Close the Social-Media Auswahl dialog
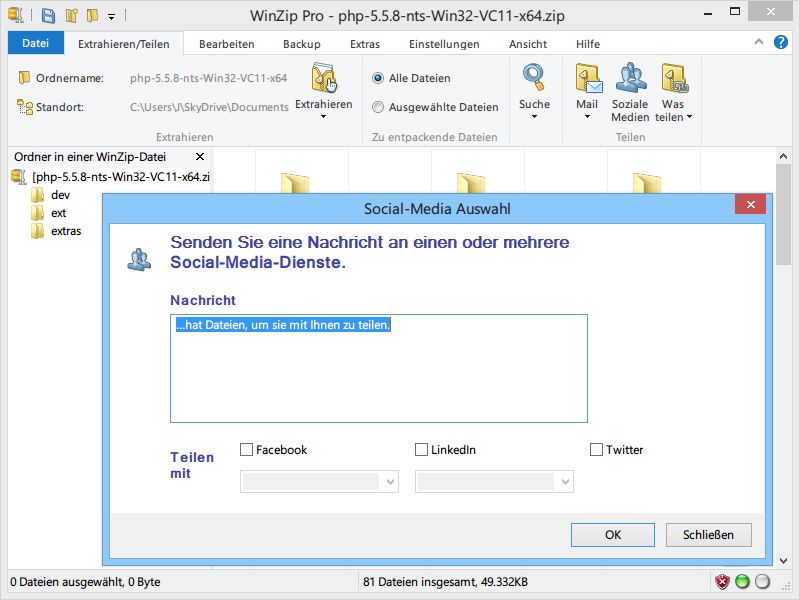 click(751, 205)
